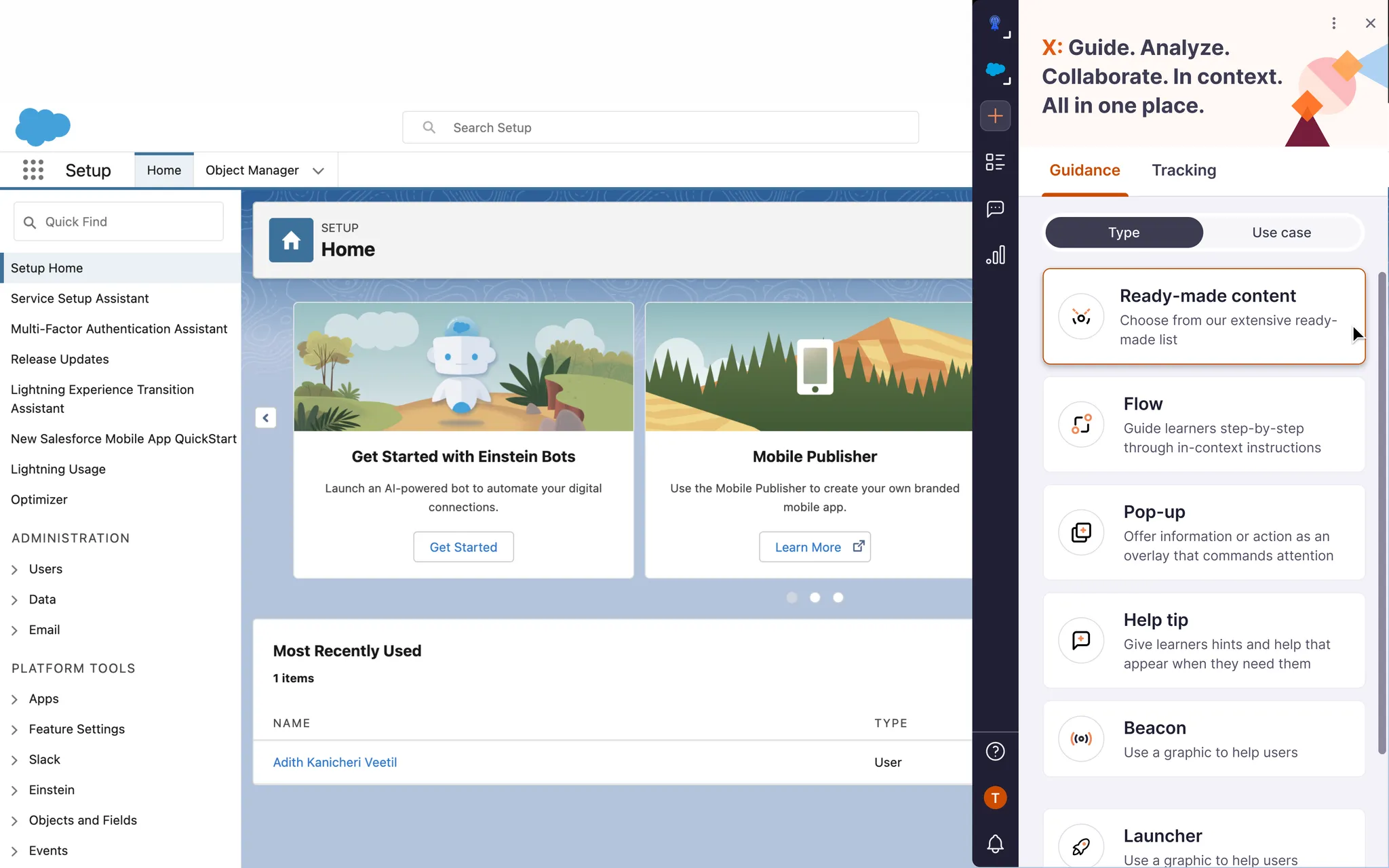Open the Quick Find search field
The height and width of the screenshot is (868, 1389).
(118, 221)
